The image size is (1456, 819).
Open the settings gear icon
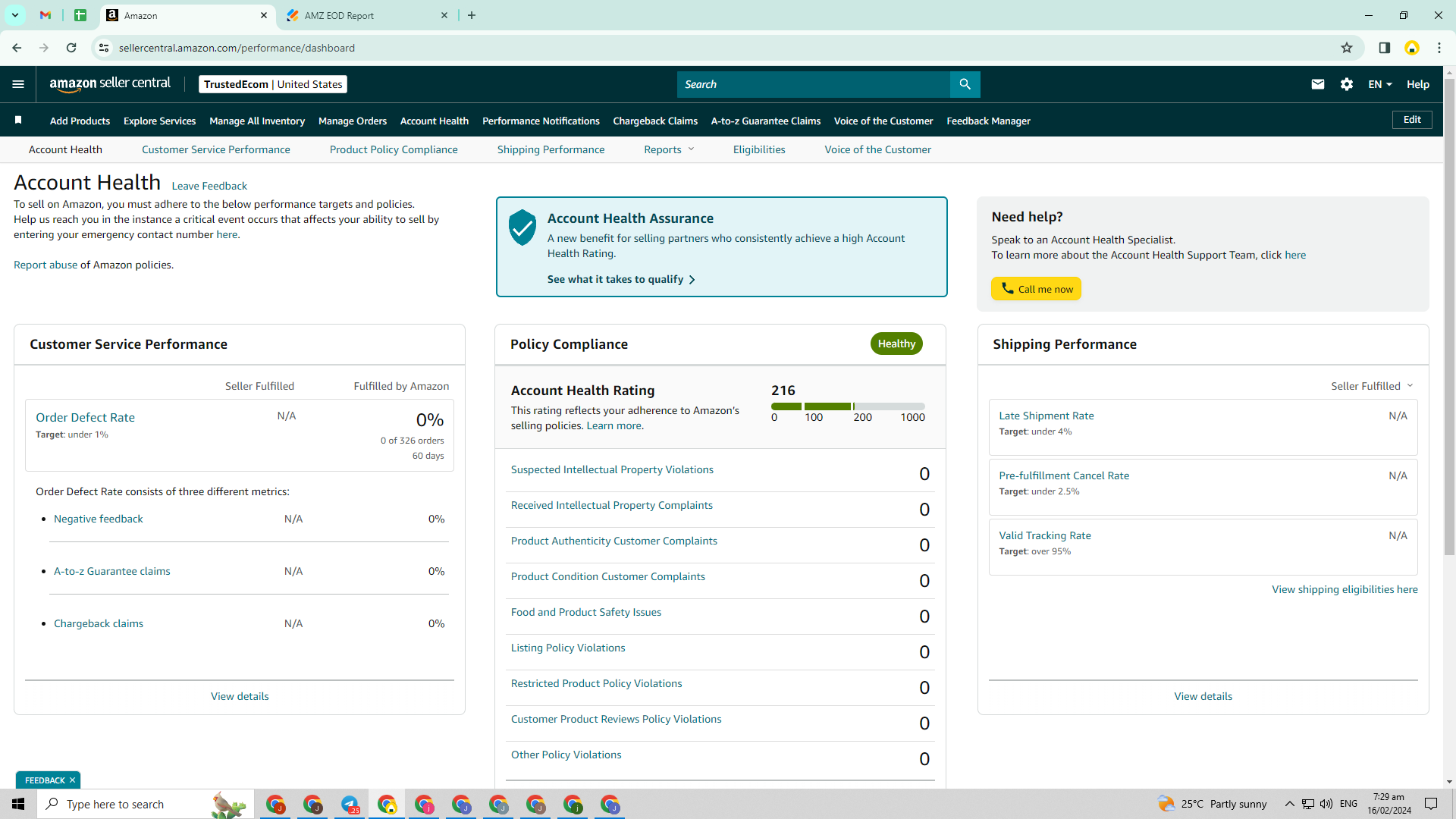pyautogui.click(x=1347, y=84)
